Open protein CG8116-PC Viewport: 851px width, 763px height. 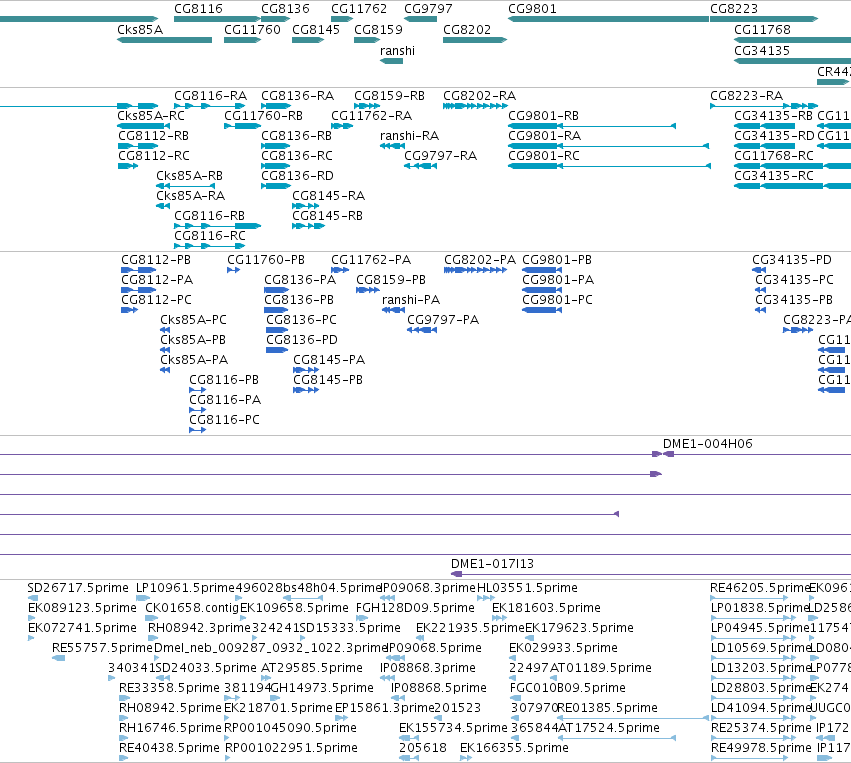224,420
